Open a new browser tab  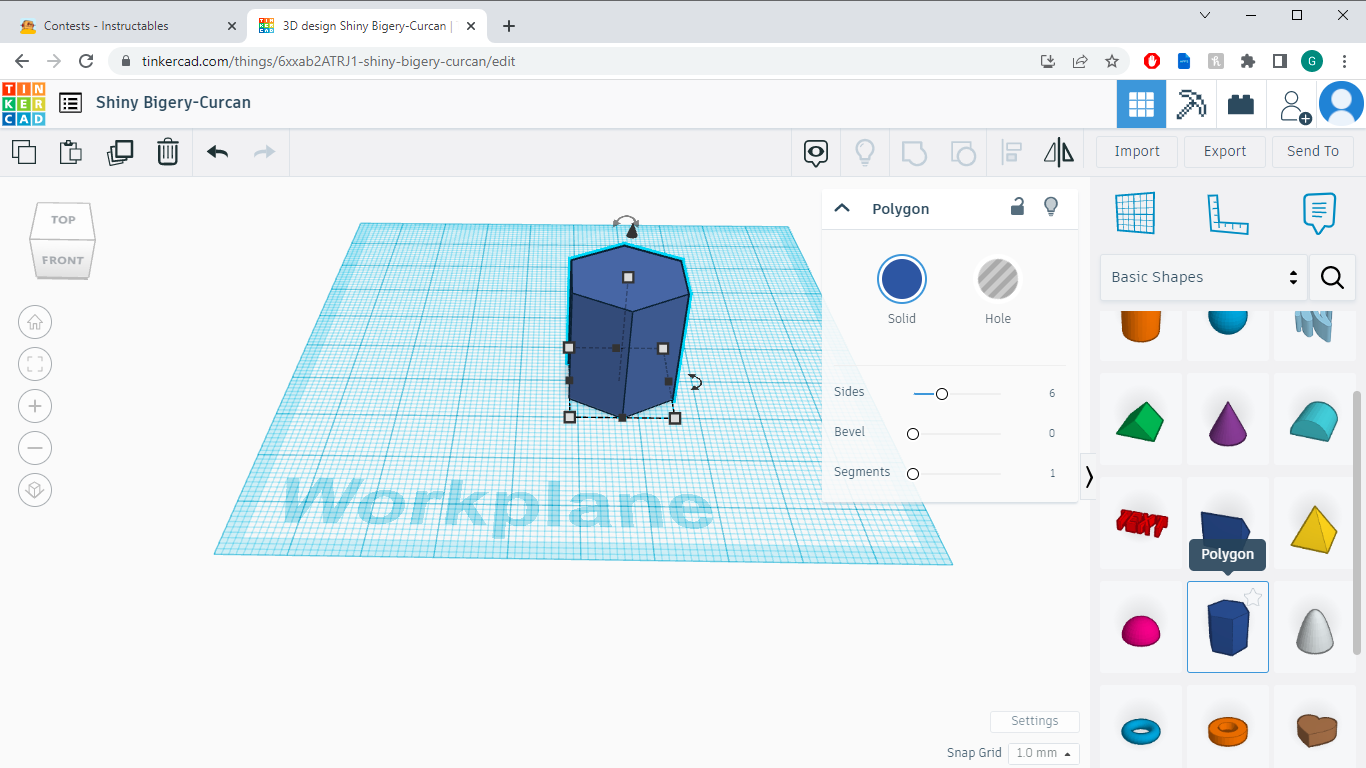click(509, 26)
